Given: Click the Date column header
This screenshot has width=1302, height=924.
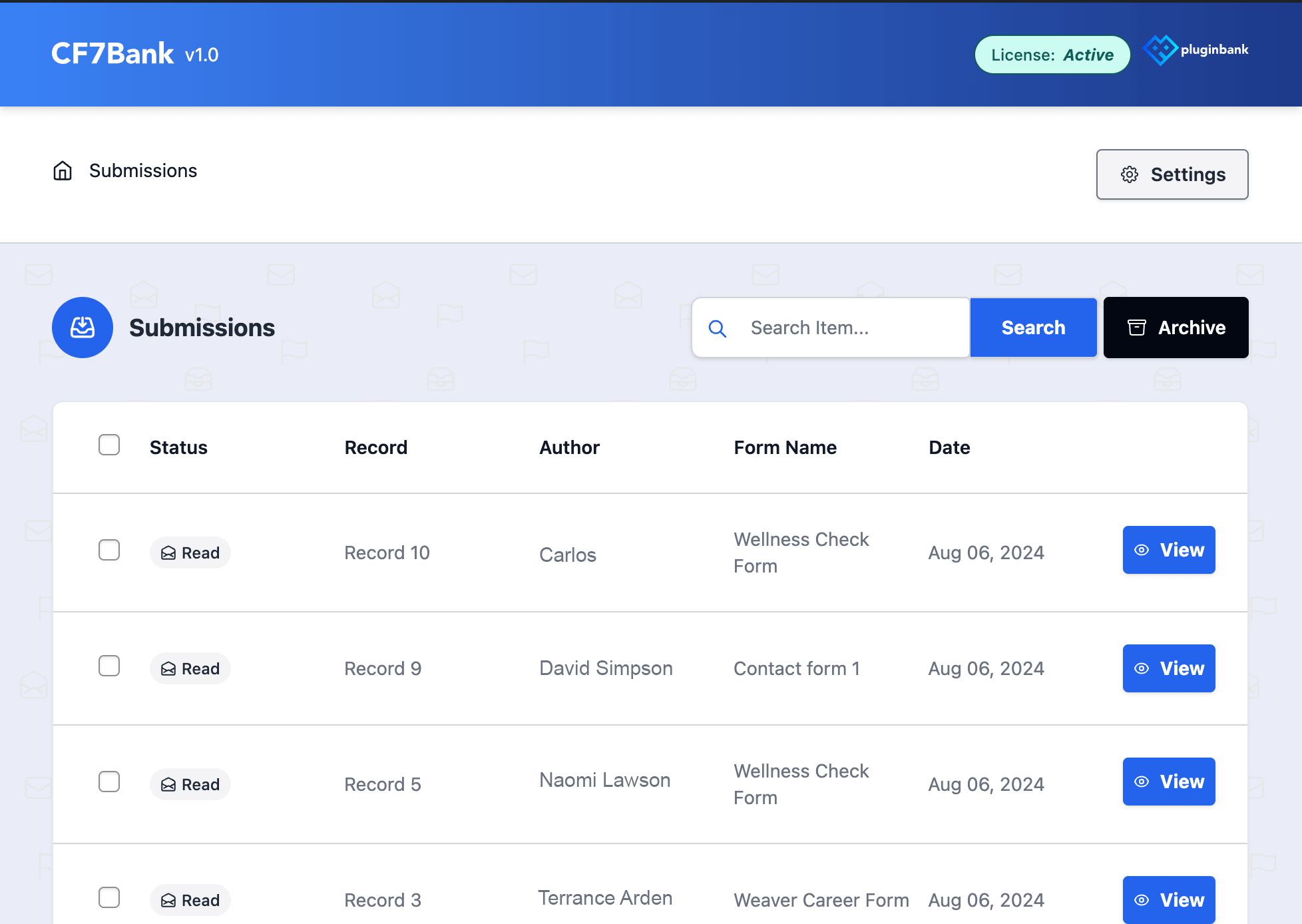Looking at the screenshot, I should click(x=950, y=447).
